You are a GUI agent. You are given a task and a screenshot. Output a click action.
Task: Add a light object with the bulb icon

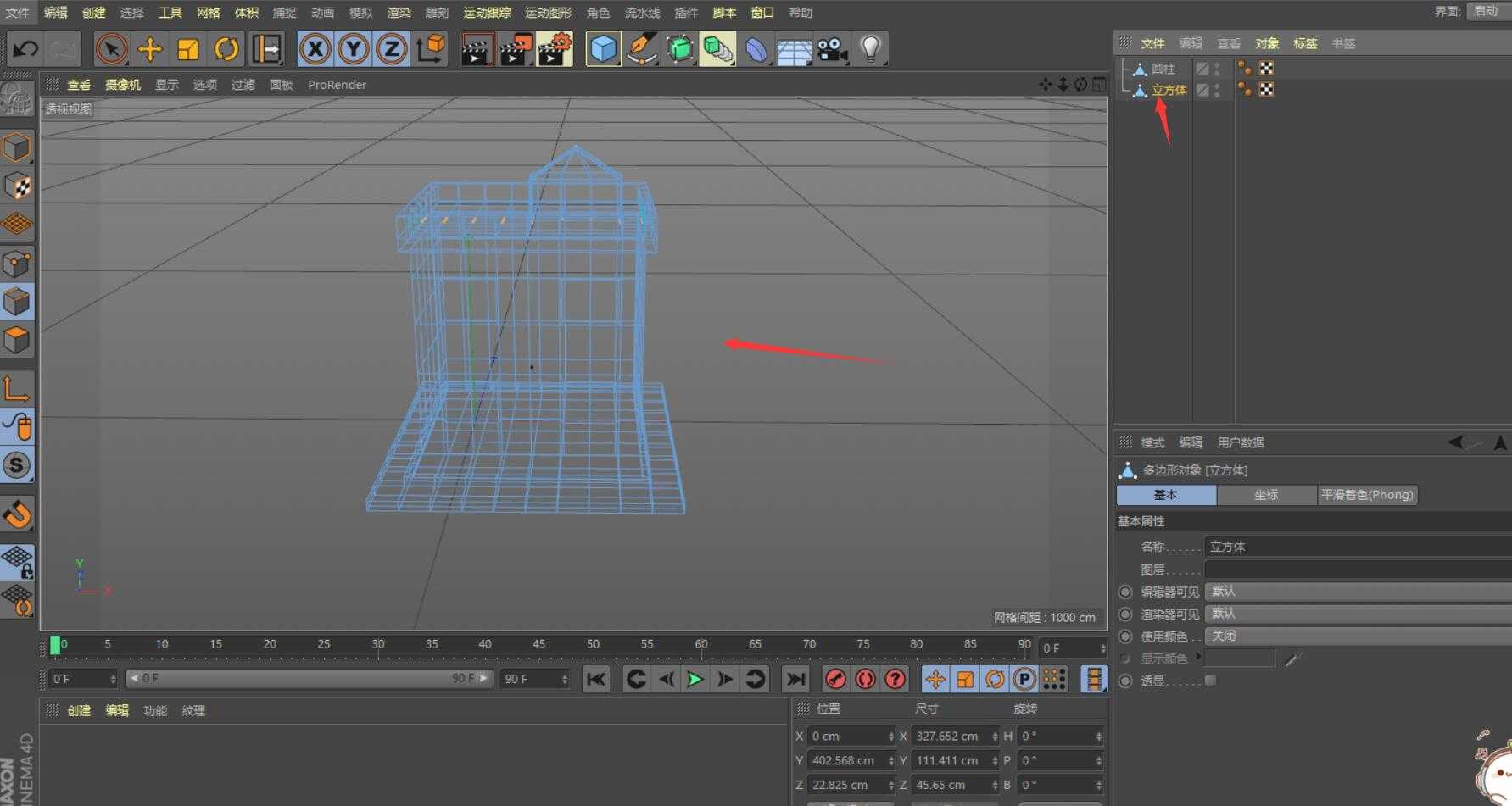[870, 49]
